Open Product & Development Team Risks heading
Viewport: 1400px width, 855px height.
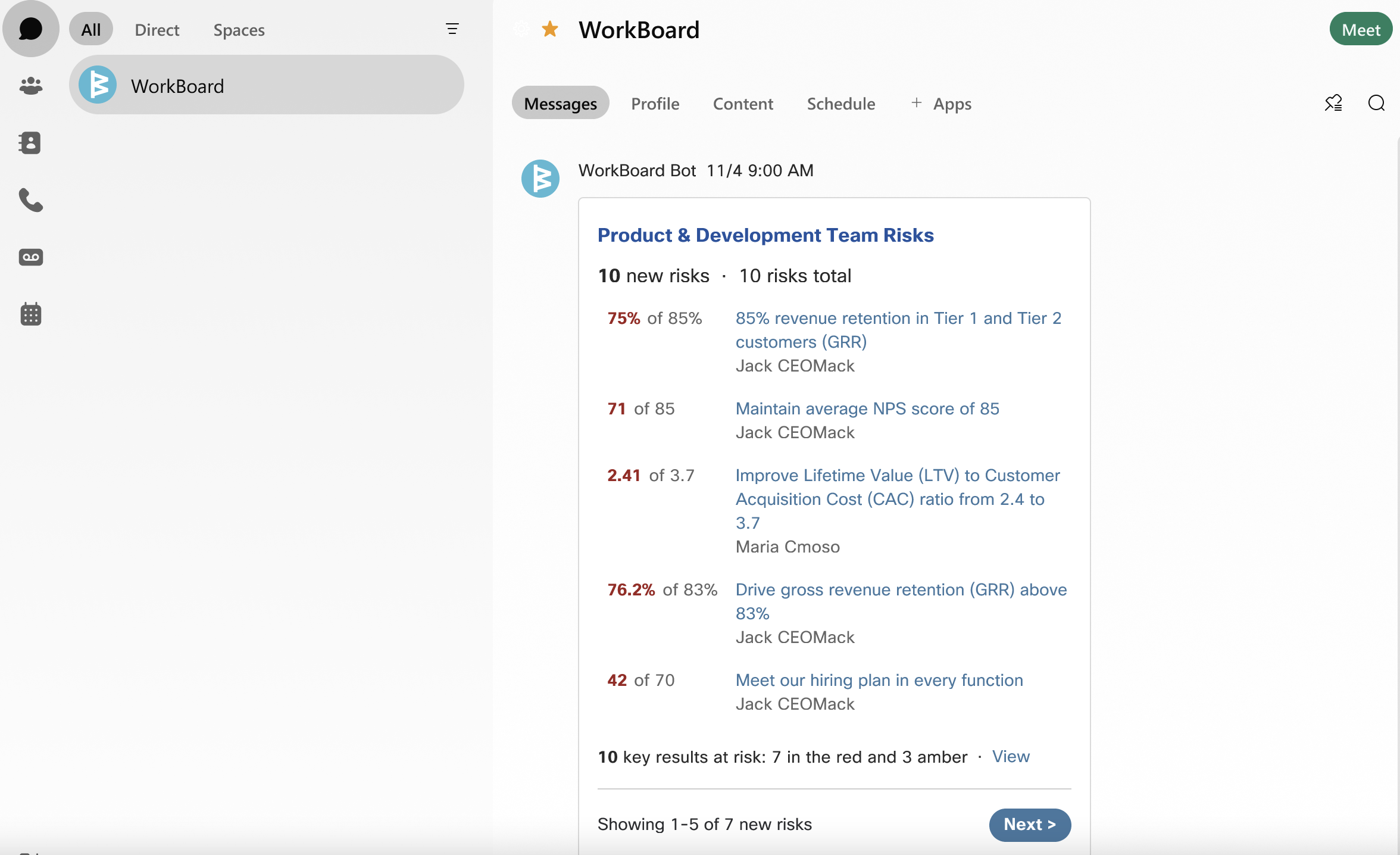[x=765, y=235]
